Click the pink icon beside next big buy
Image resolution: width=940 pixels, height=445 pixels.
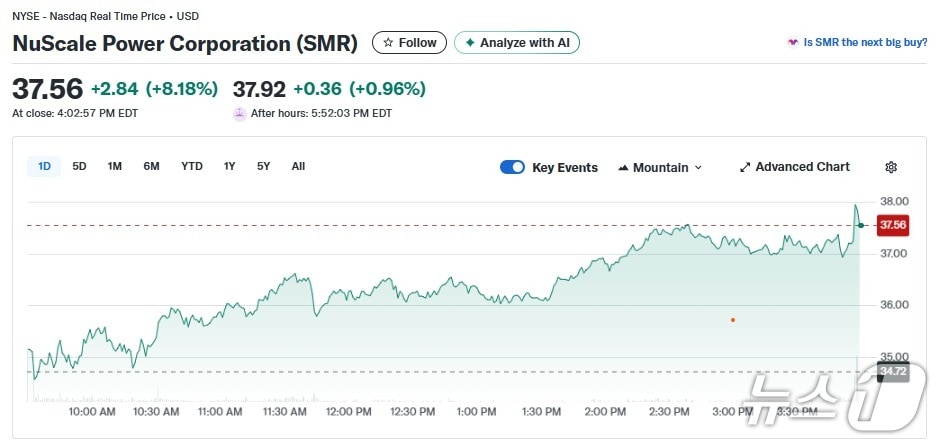click(x=793, y=43)
